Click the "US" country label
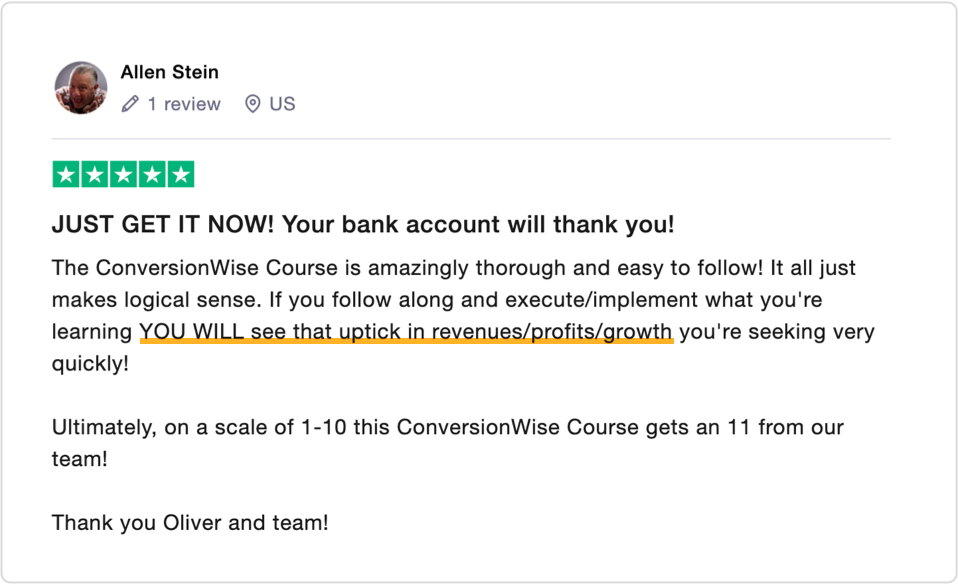The width and height of the screenshot is (958, 584). (x=283, y=104)
